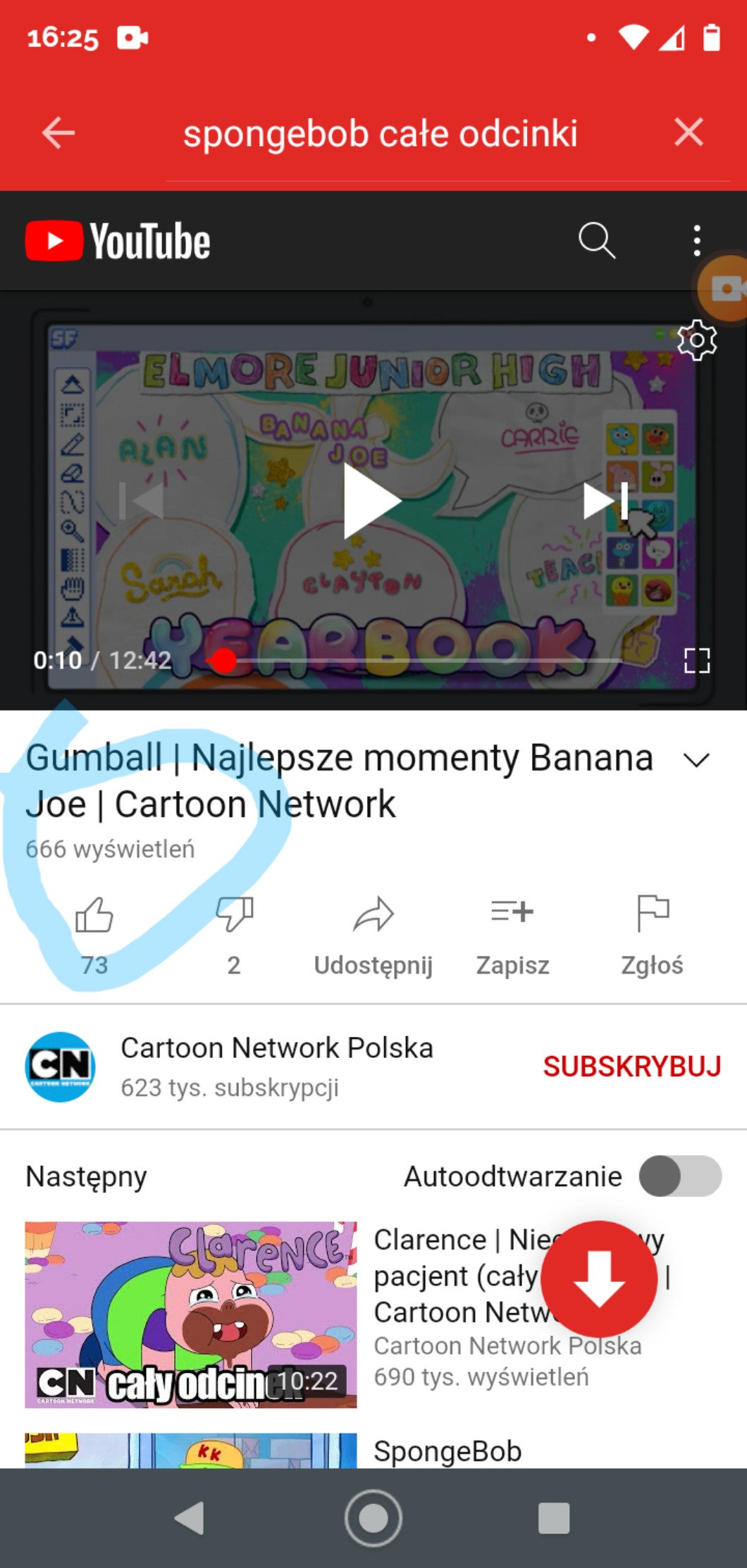
Task: Expand the video description chevron
Action: 696,760
